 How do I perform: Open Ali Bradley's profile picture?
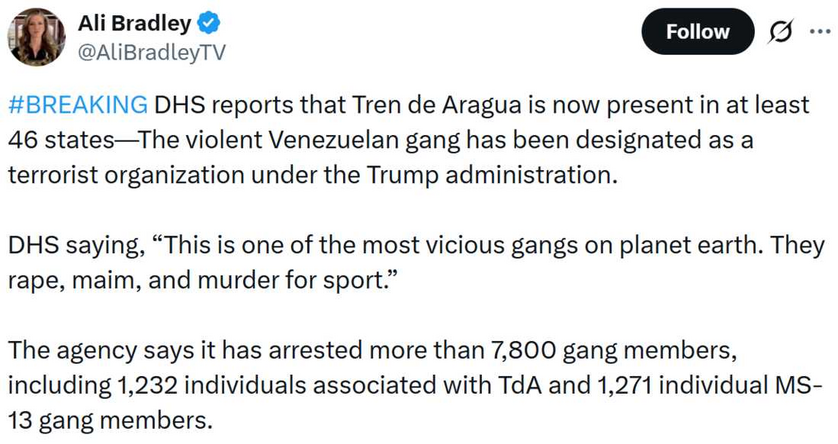pyautogui.click(x=36, y=38)
